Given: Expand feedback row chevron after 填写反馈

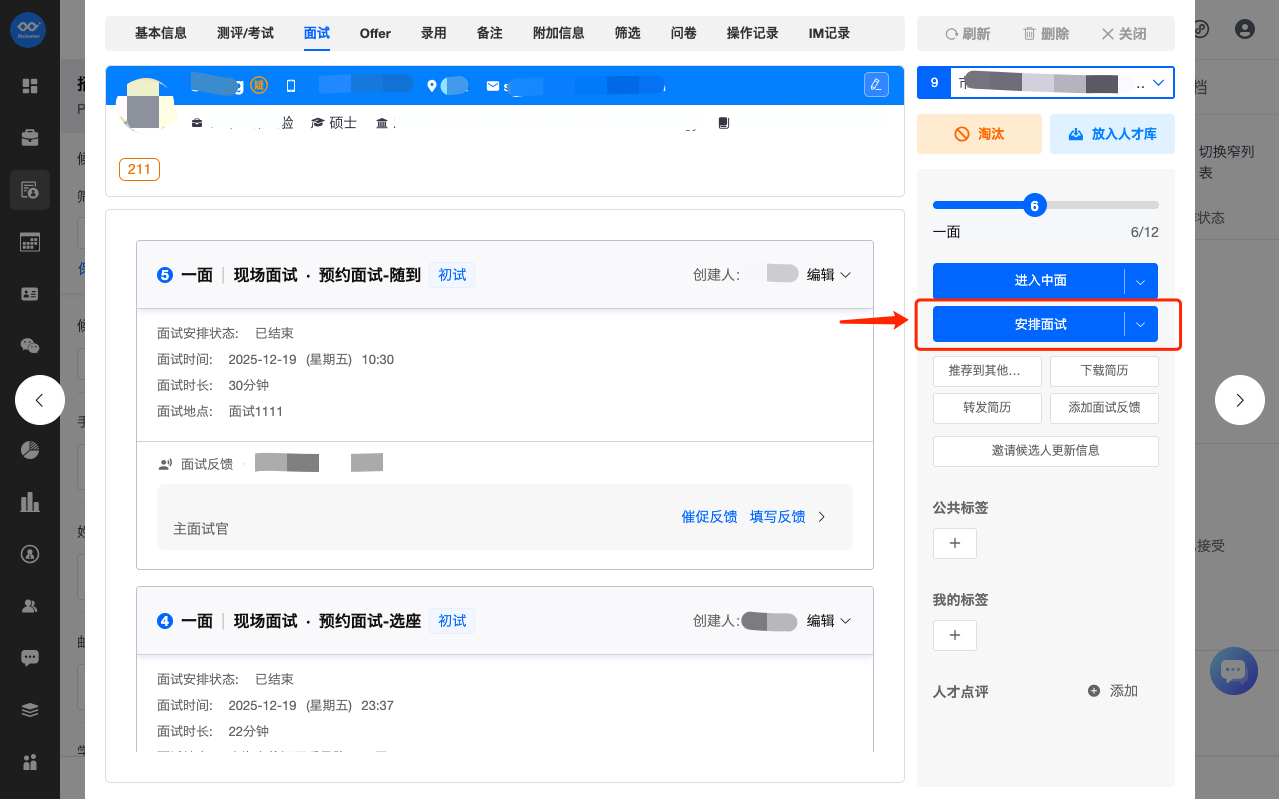Looking at the screenshot, I should [822, 517].
